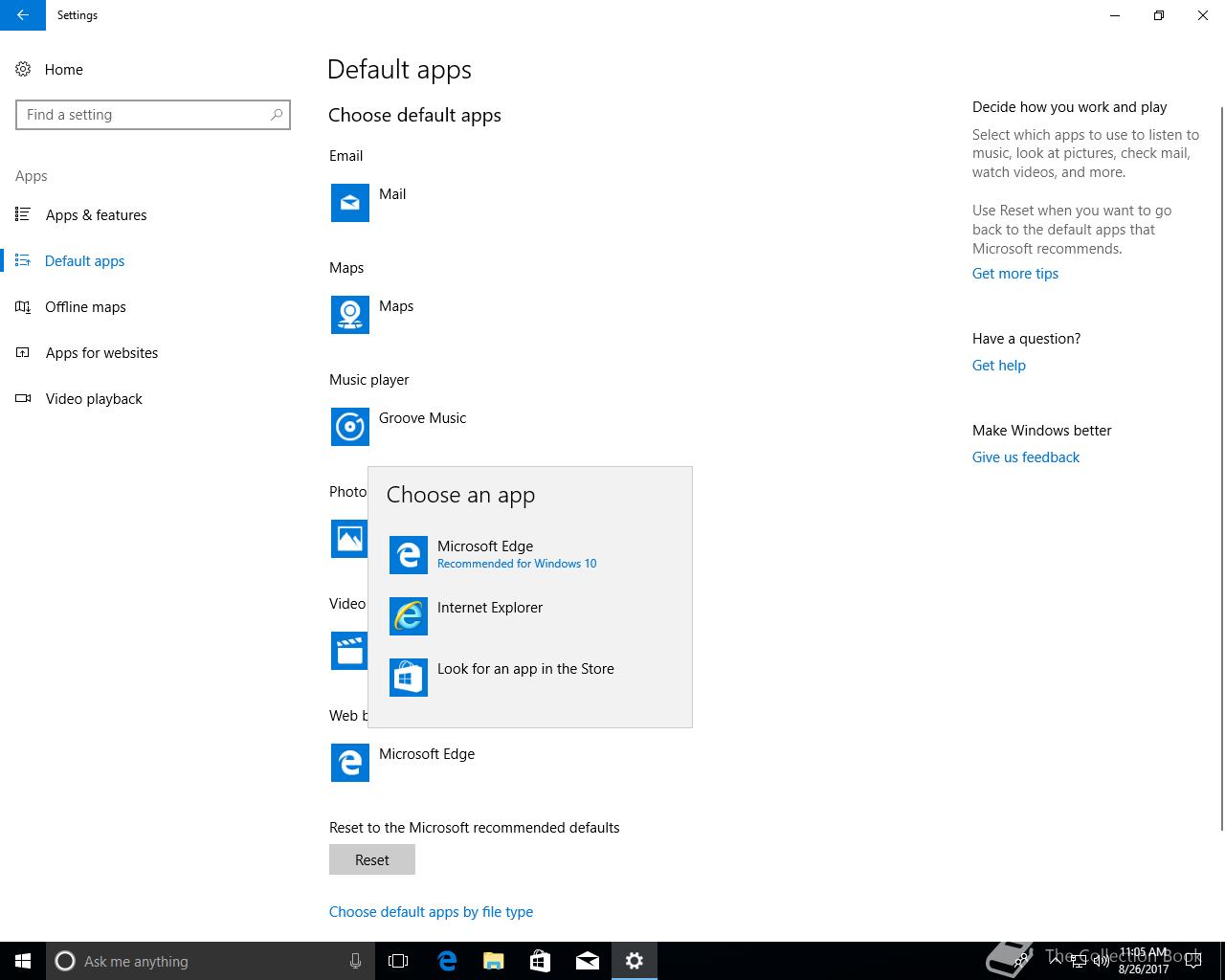Open the Windows Start menu
Image resolution: width=1225 pixels, height=980 pixels.
click(23, 961)
